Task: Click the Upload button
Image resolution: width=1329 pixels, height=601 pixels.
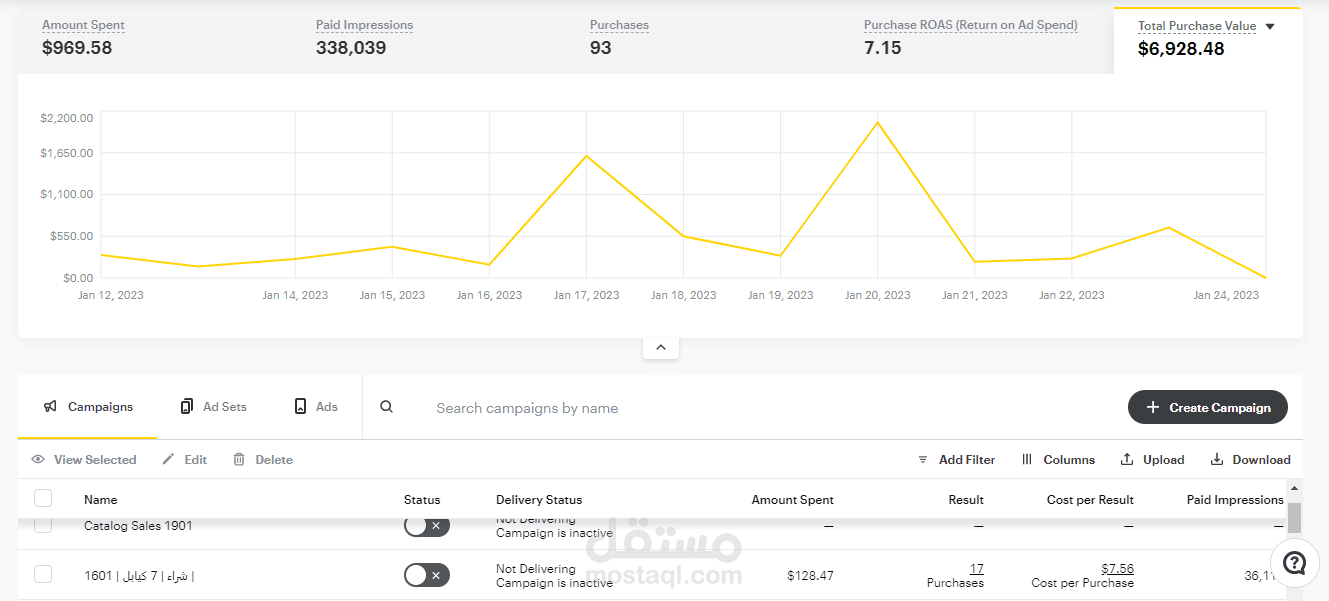Action: (1152, 460)
